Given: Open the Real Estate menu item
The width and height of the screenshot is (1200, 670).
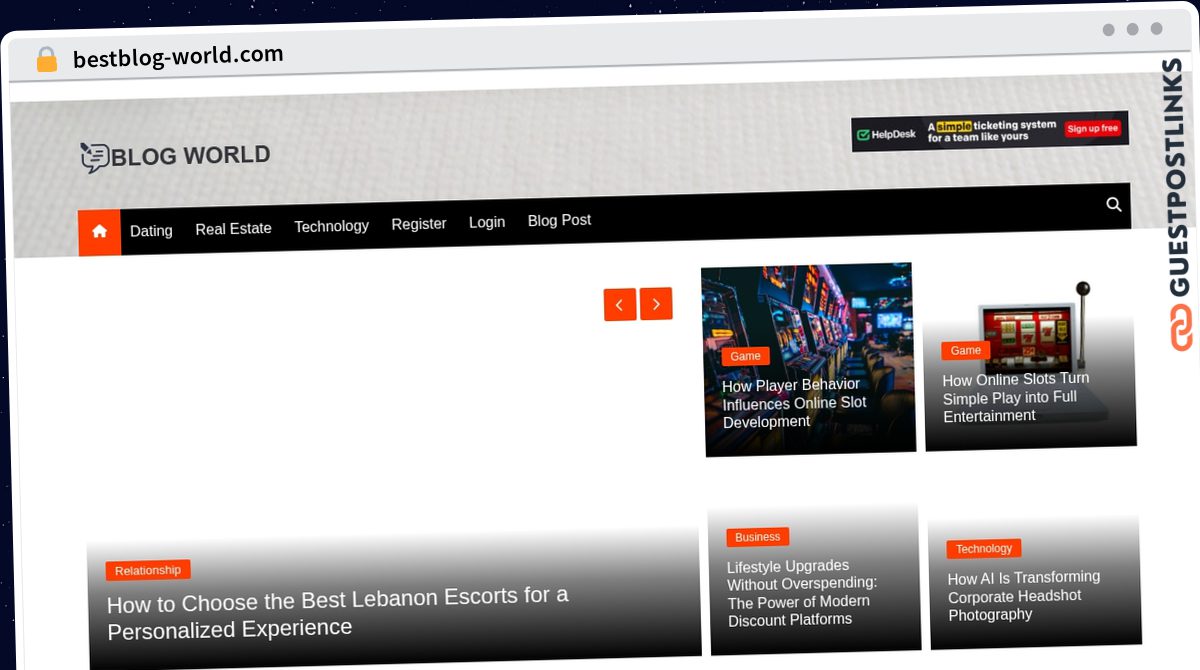Looking at the screenshot, I should 233,228.
